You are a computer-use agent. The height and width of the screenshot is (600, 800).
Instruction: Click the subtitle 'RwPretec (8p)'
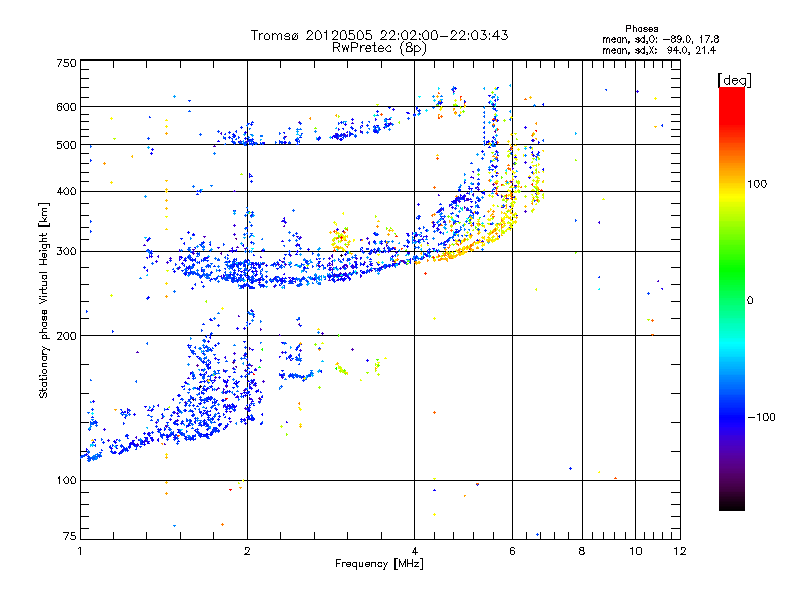point(379,48)
